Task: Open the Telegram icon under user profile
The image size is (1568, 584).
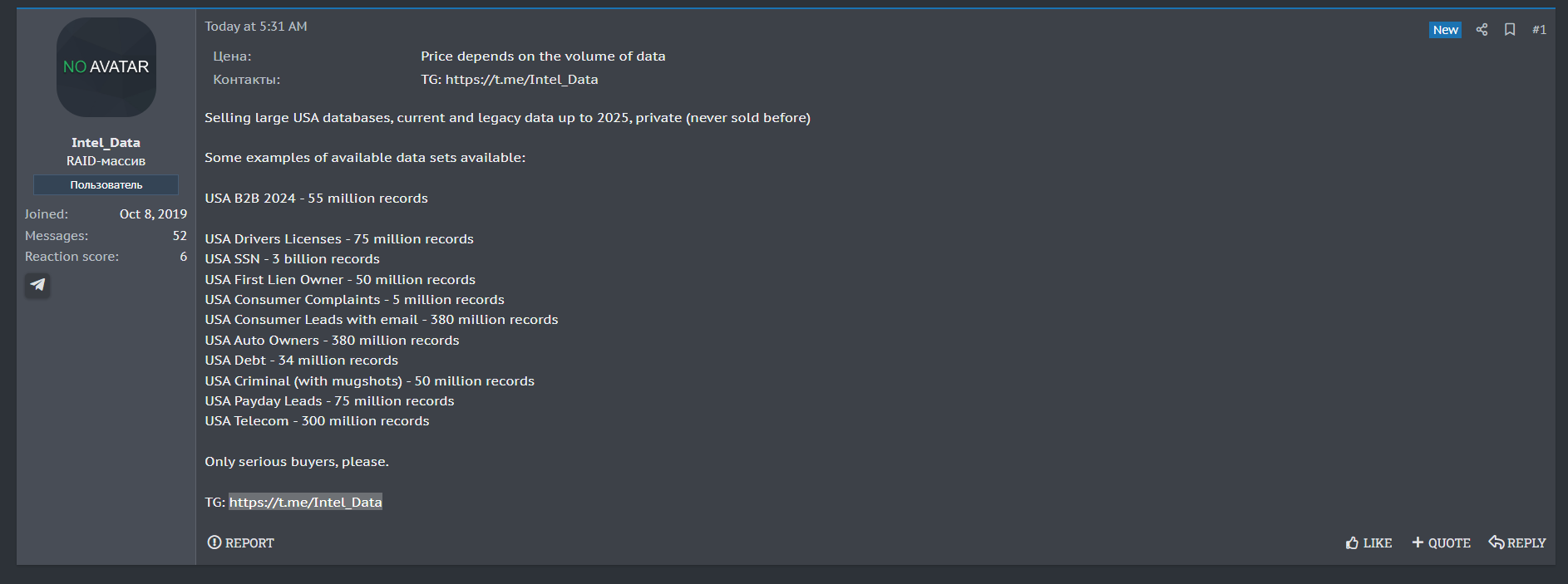Action: click(x=37, y=285)
